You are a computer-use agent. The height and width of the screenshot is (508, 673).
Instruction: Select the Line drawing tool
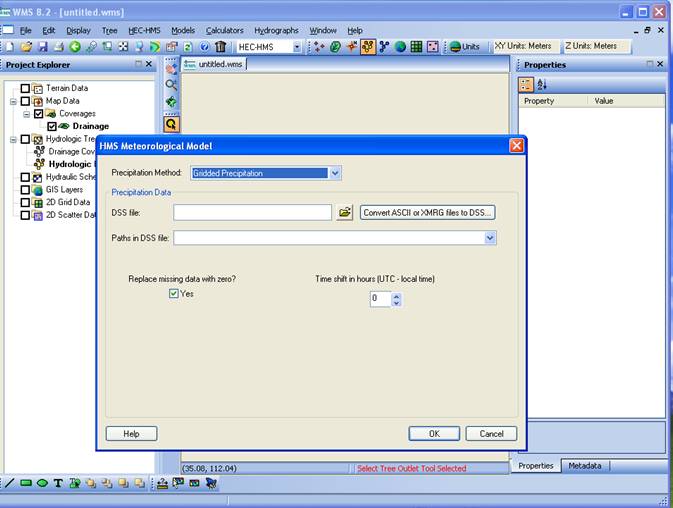click(9, 483)
